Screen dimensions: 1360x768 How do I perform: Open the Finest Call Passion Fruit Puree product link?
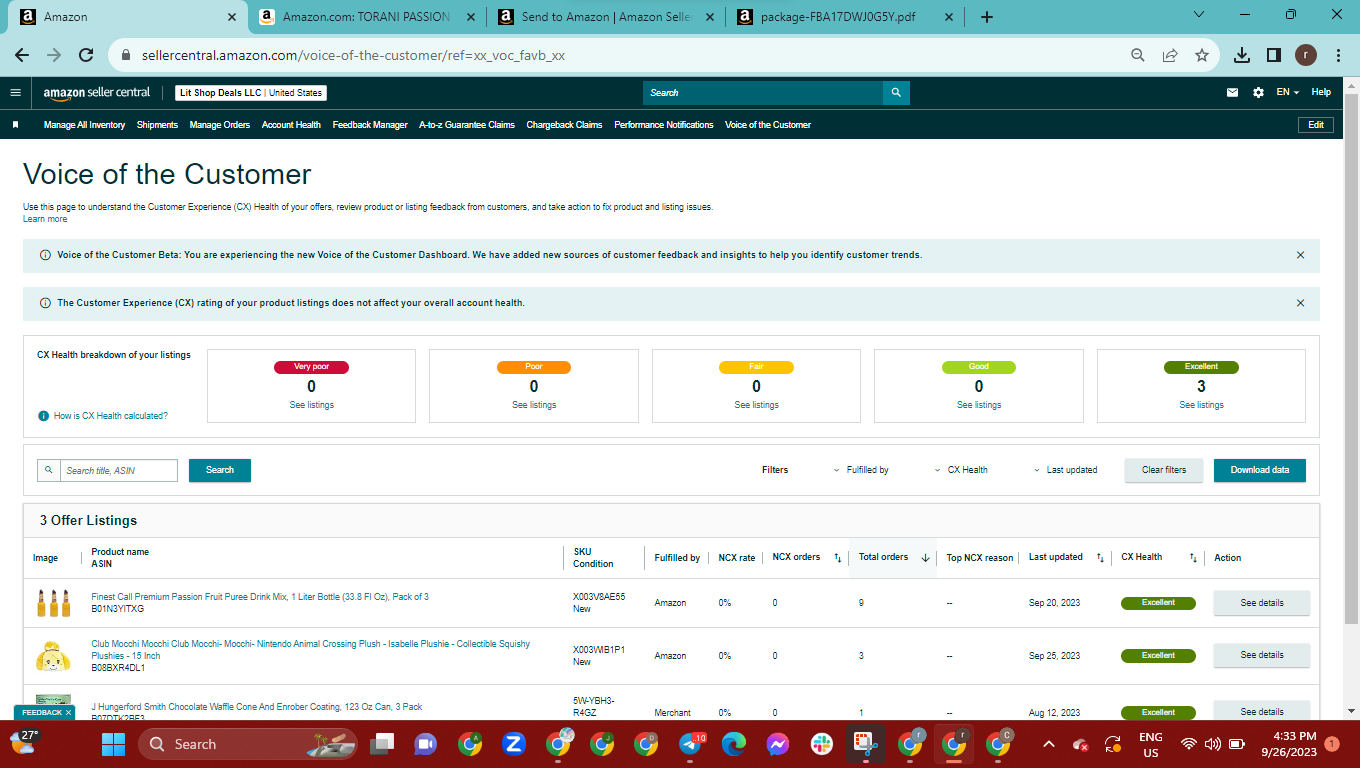(x=260, y=597)
